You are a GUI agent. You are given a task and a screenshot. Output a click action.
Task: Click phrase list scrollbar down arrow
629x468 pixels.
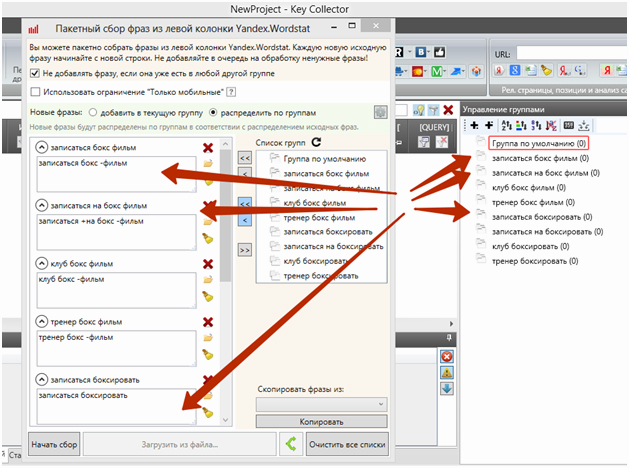click(225, 420)
